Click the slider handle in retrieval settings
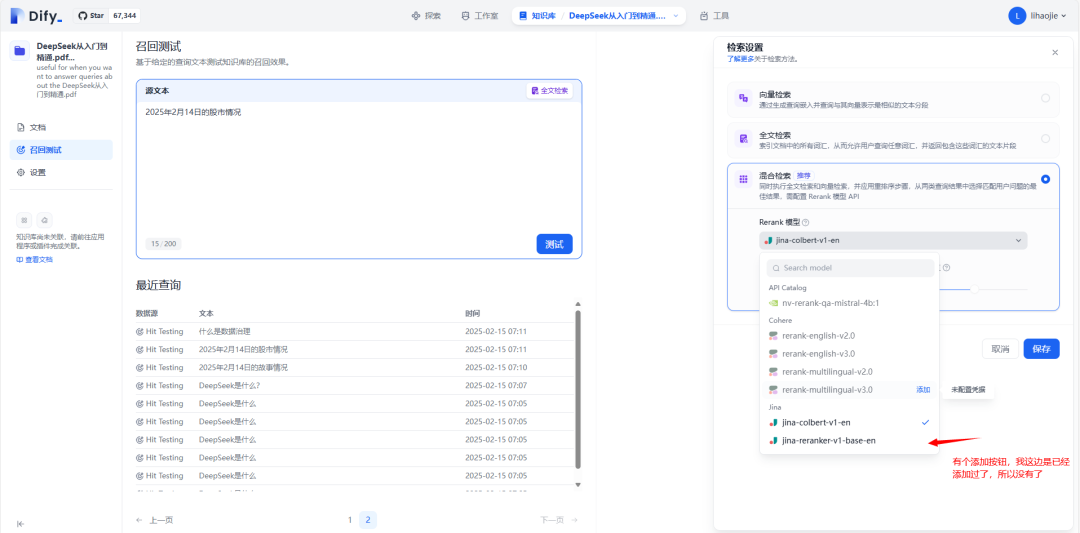This screenshot has width=1080, height=533. pos(974,289)
